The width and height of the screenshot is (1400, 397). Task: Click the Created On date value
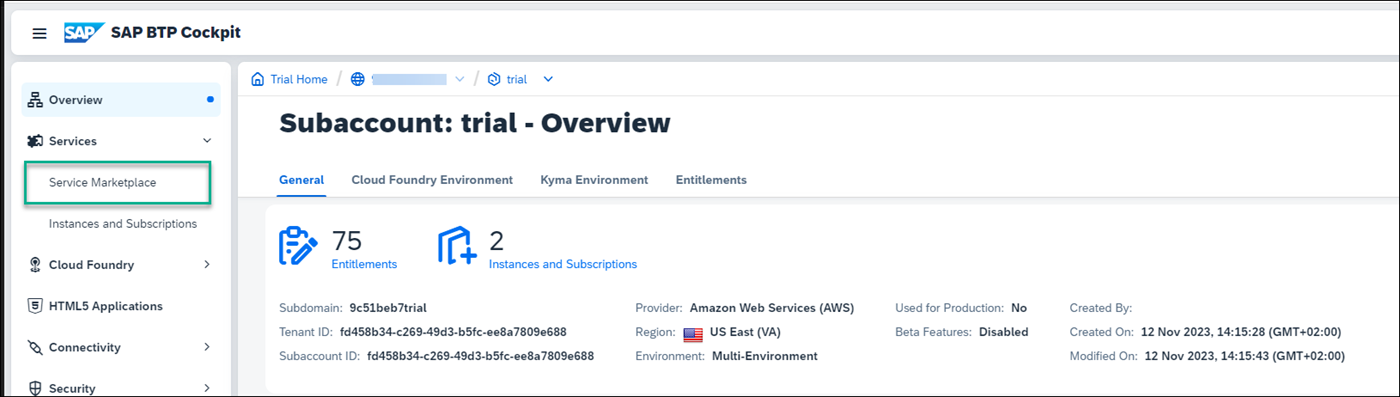pyautogui.click(x=1242, y=332)
